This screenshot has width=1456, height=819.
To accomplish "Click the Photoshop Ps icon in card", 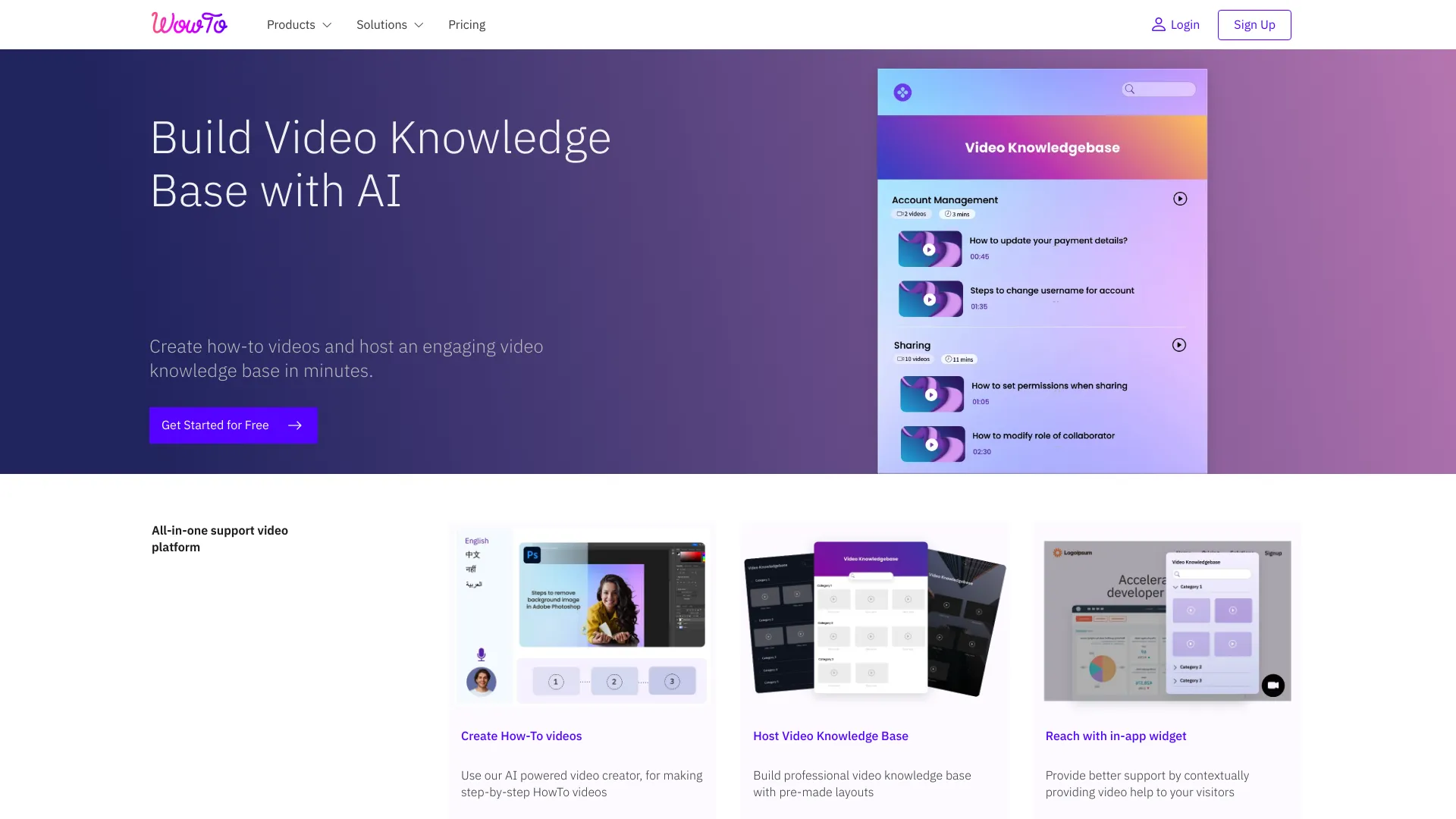I will (x=532, y=555).
